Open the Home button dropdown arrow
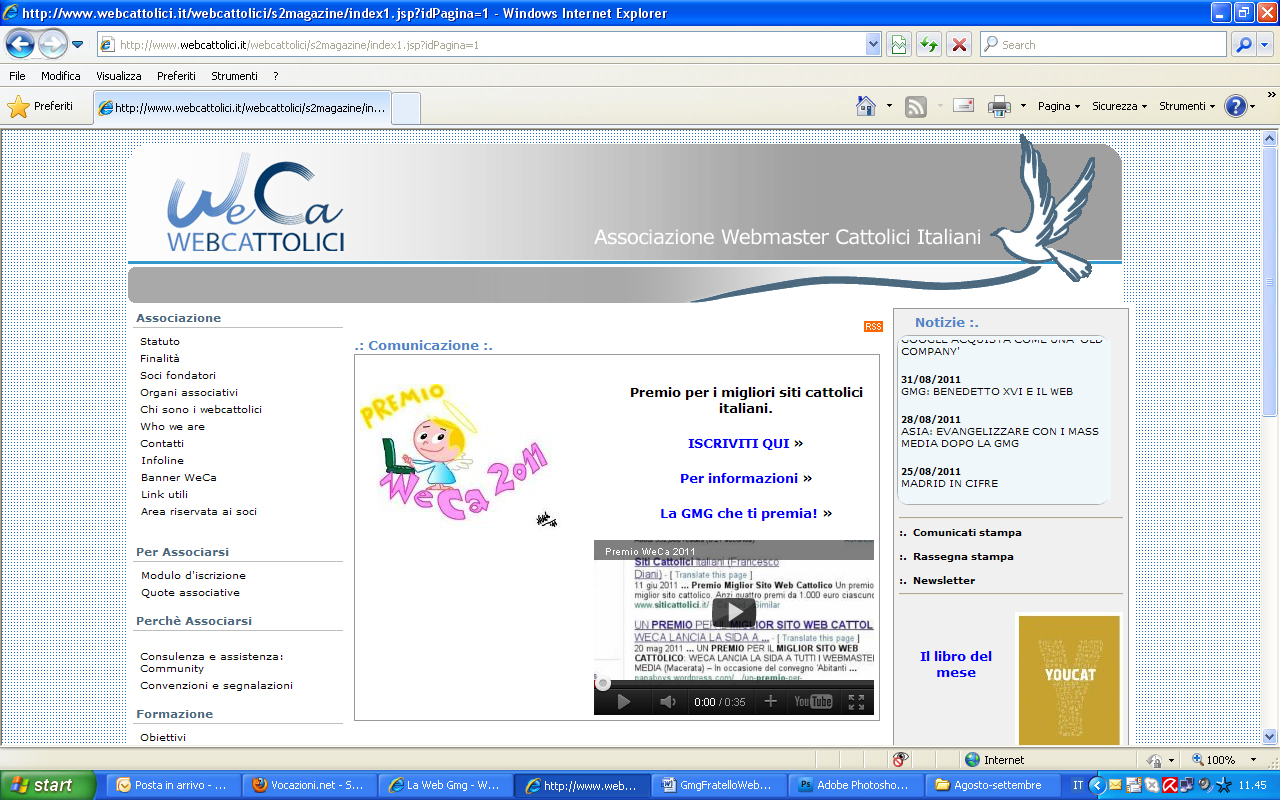 (889, 106)
